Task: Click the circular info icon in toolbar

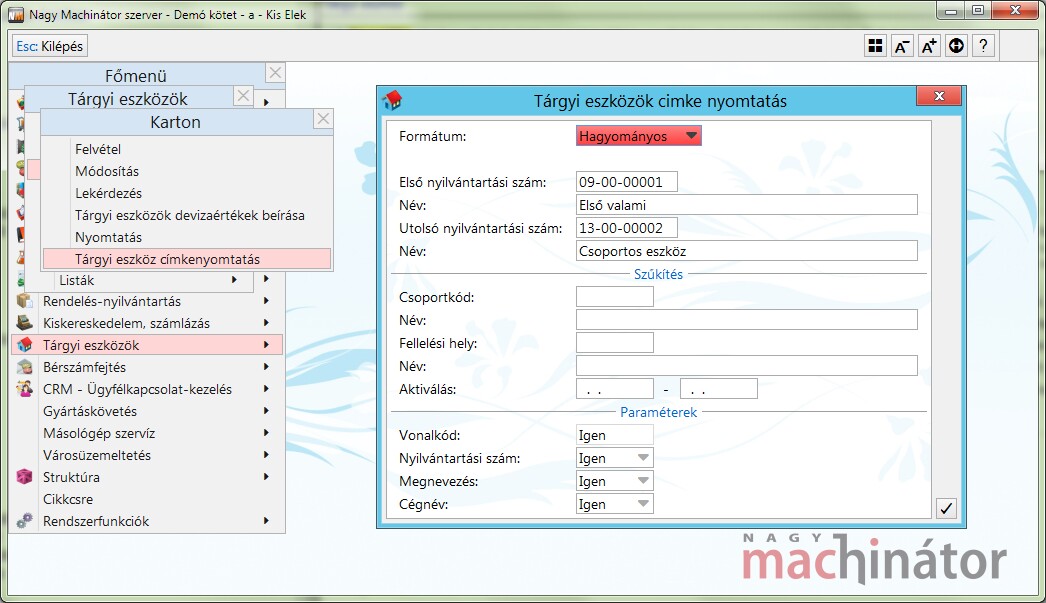Action: coord(956,46)
